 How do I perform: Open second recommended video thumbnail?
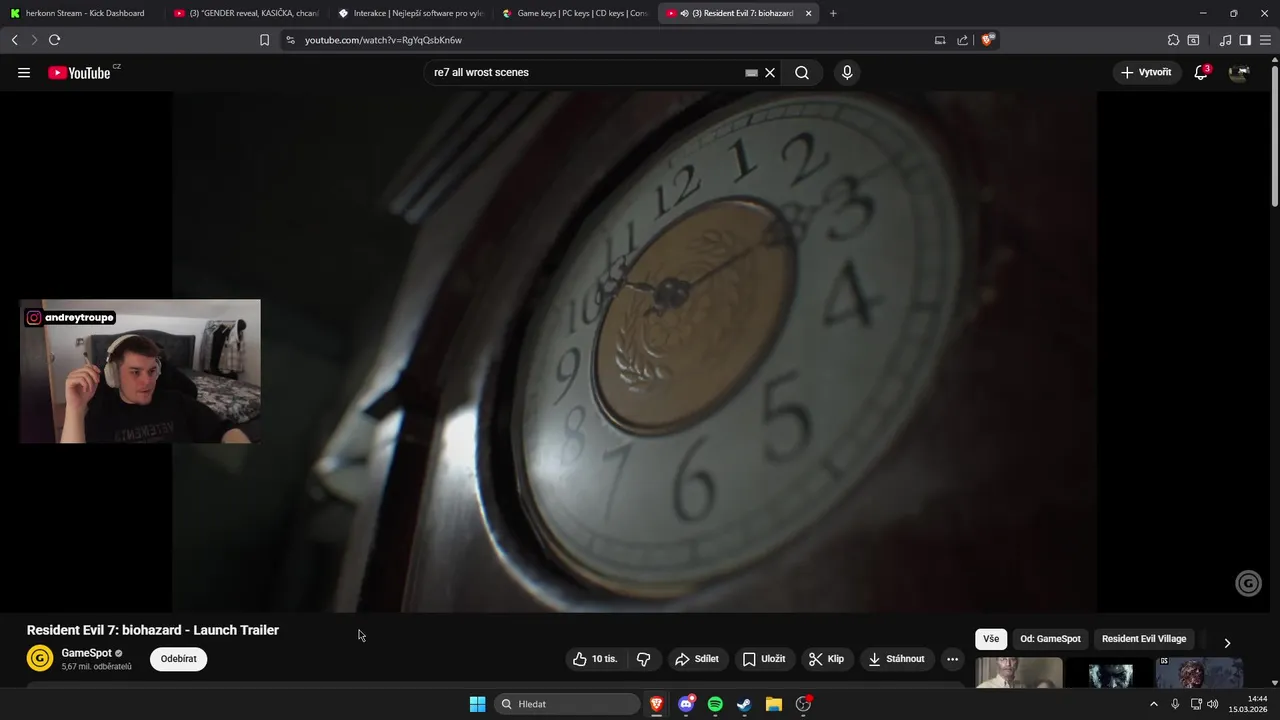1110,672
